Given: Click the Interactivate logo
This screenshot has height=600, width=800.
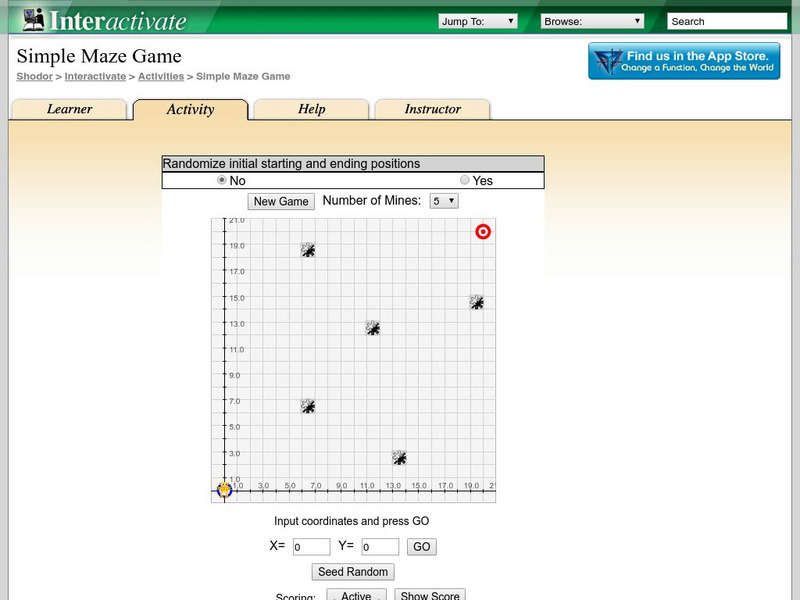Looking at the screenshot, I should click(105, 20).
